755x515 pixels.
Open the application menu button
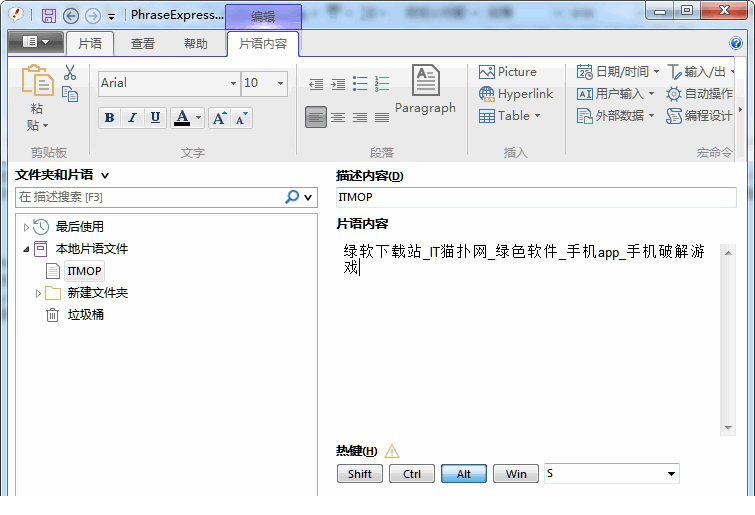coord(36,42)
